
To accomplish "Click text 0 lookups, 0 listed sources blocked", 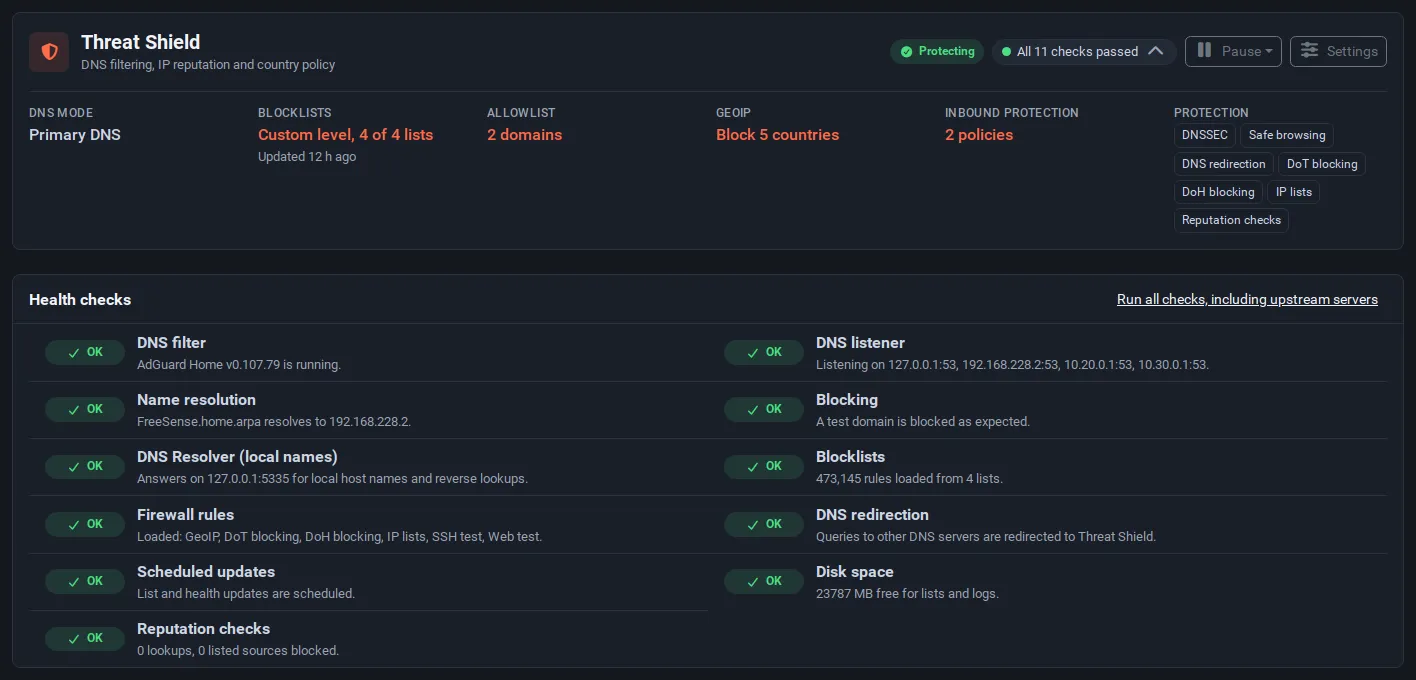I will coord(238,651).
